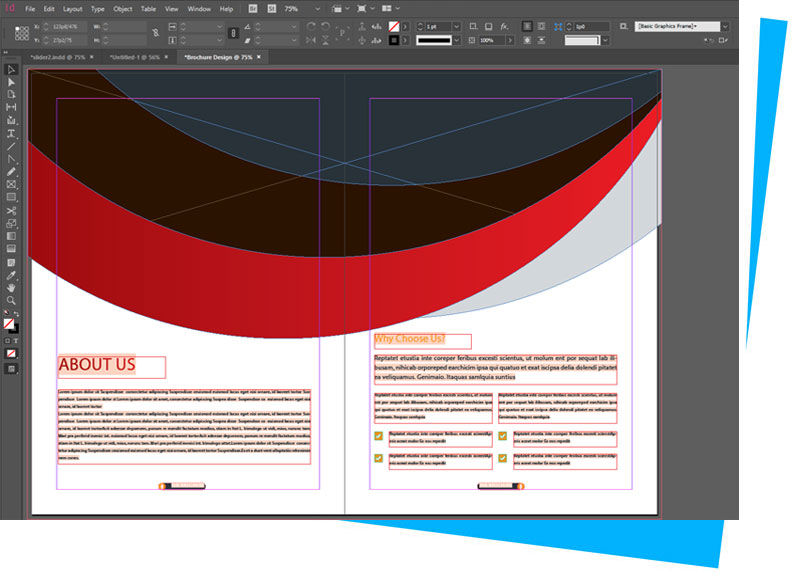This screenshot has height=572, width=800.
Task: Click the X position input field
Action: tap(69, 27)
